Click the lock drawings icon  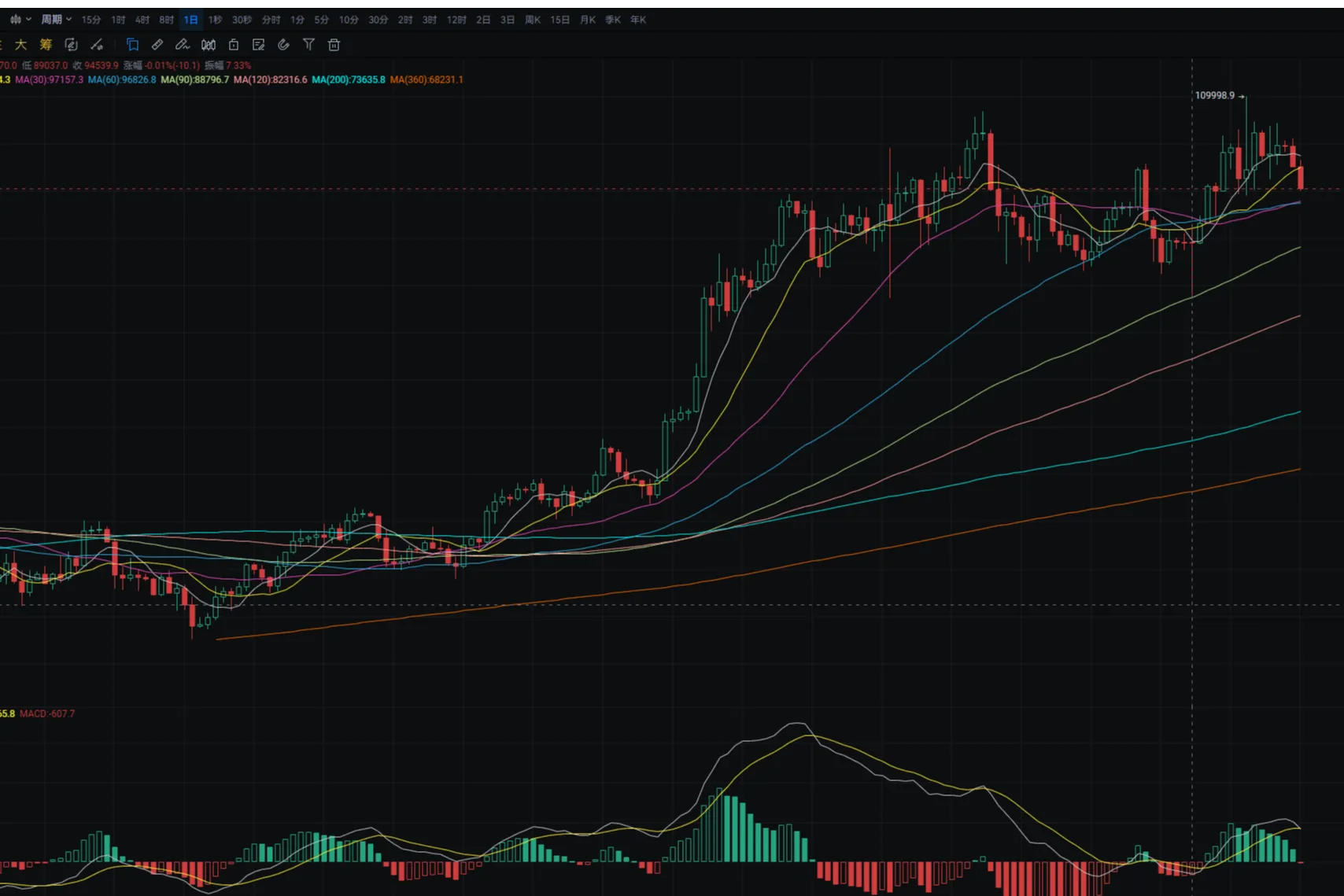234,45
